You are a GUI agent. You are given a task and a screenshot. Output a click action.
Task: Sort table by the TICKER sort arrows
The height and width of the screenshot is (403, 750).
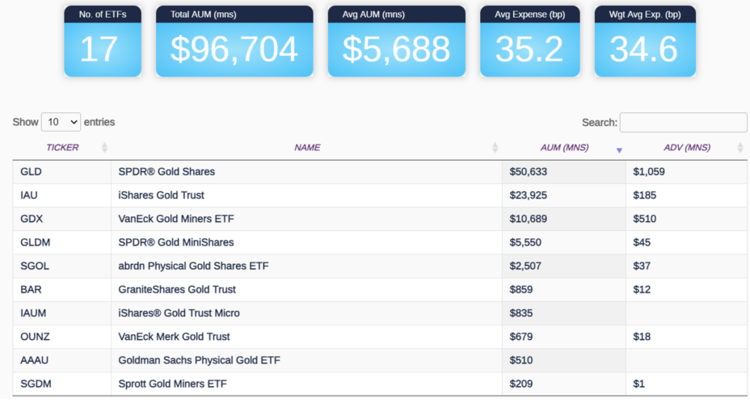104,148
